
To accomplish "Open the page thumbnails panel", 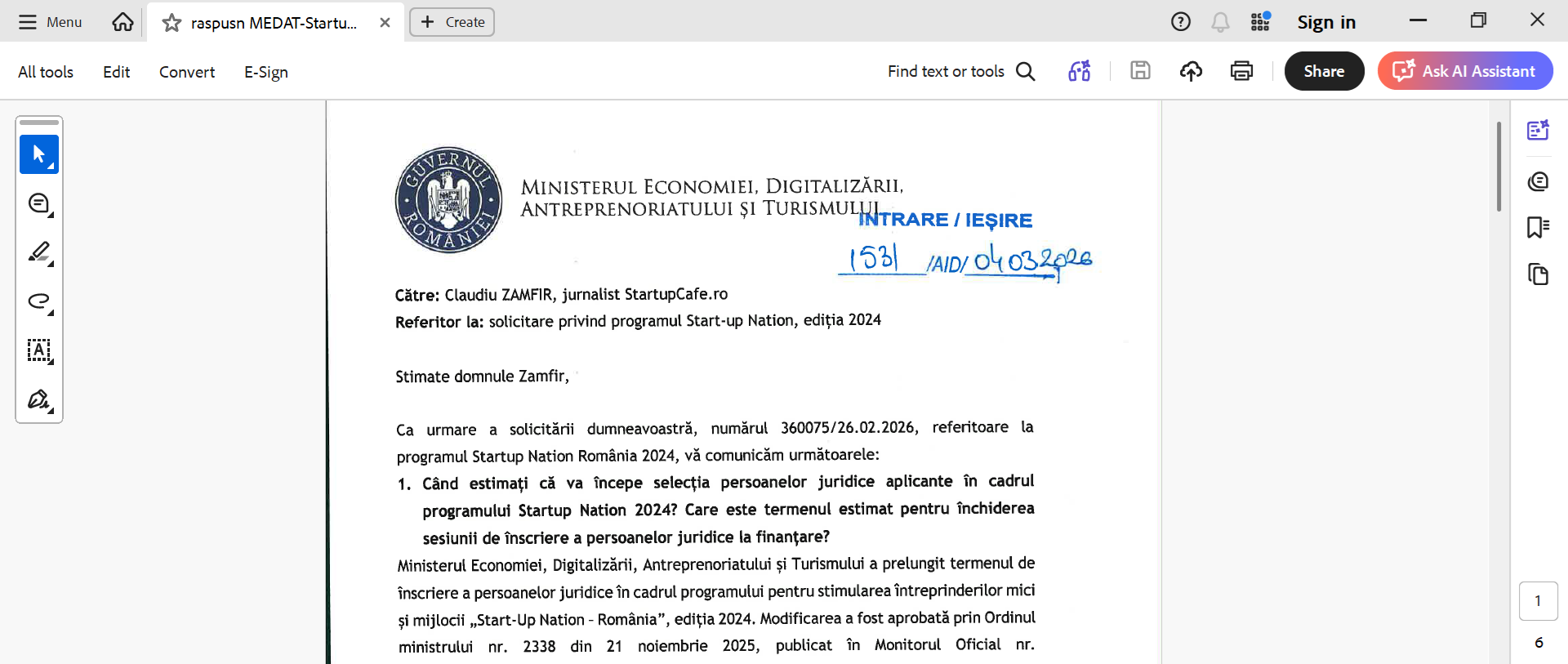I will click(1538, 274).
